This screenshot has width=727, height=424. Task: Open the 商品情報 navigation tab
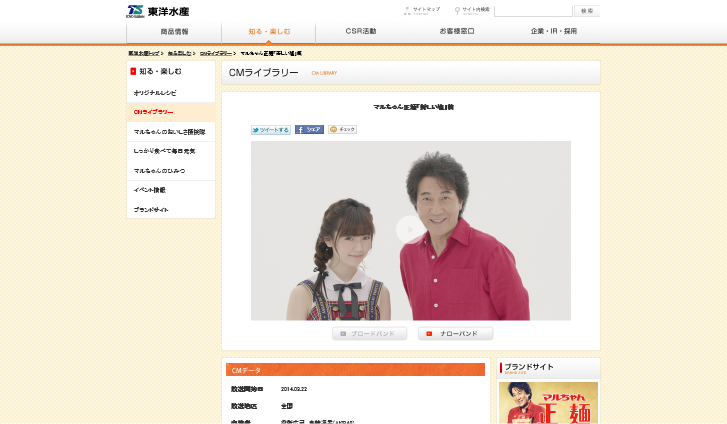174,32
